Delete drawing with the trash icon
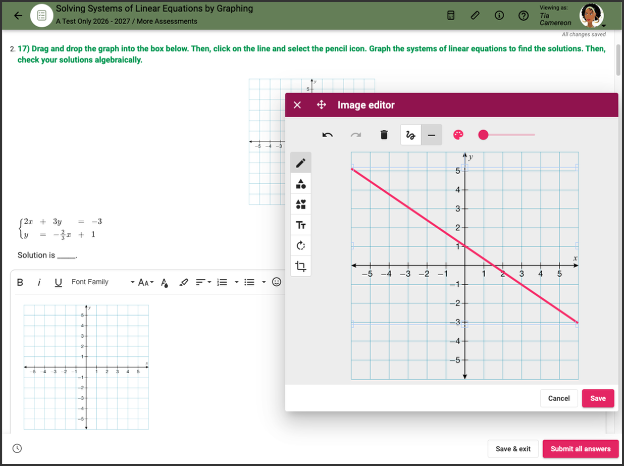This screenshot has height=466, width=624. click(384, 135)
